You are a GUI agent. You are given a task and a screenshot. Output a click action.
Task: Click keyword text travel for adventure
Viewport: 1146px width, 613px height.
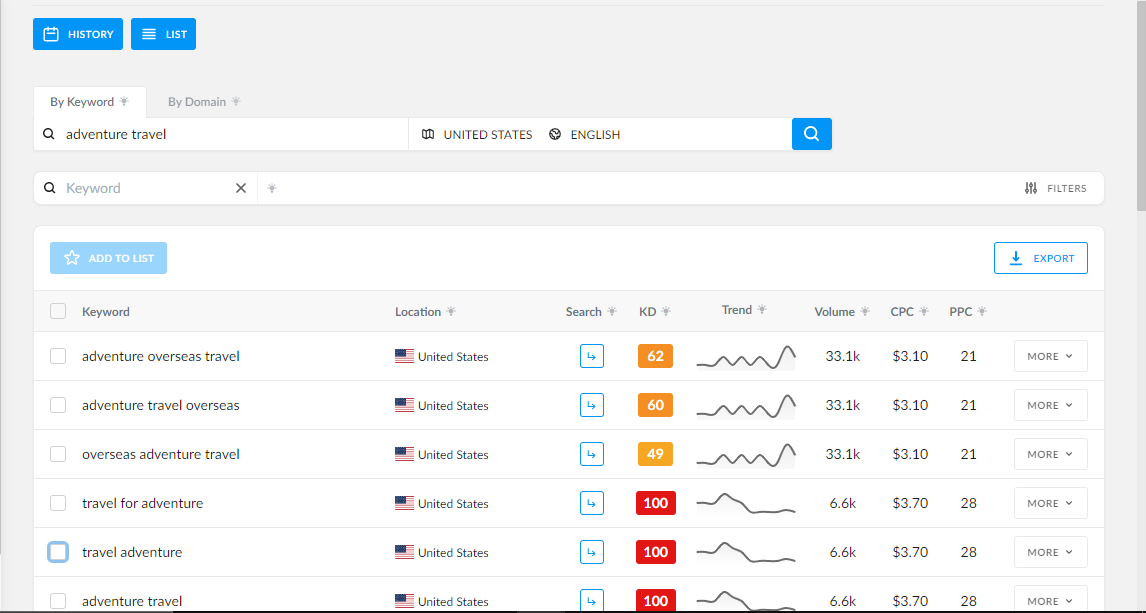[143, 503]
